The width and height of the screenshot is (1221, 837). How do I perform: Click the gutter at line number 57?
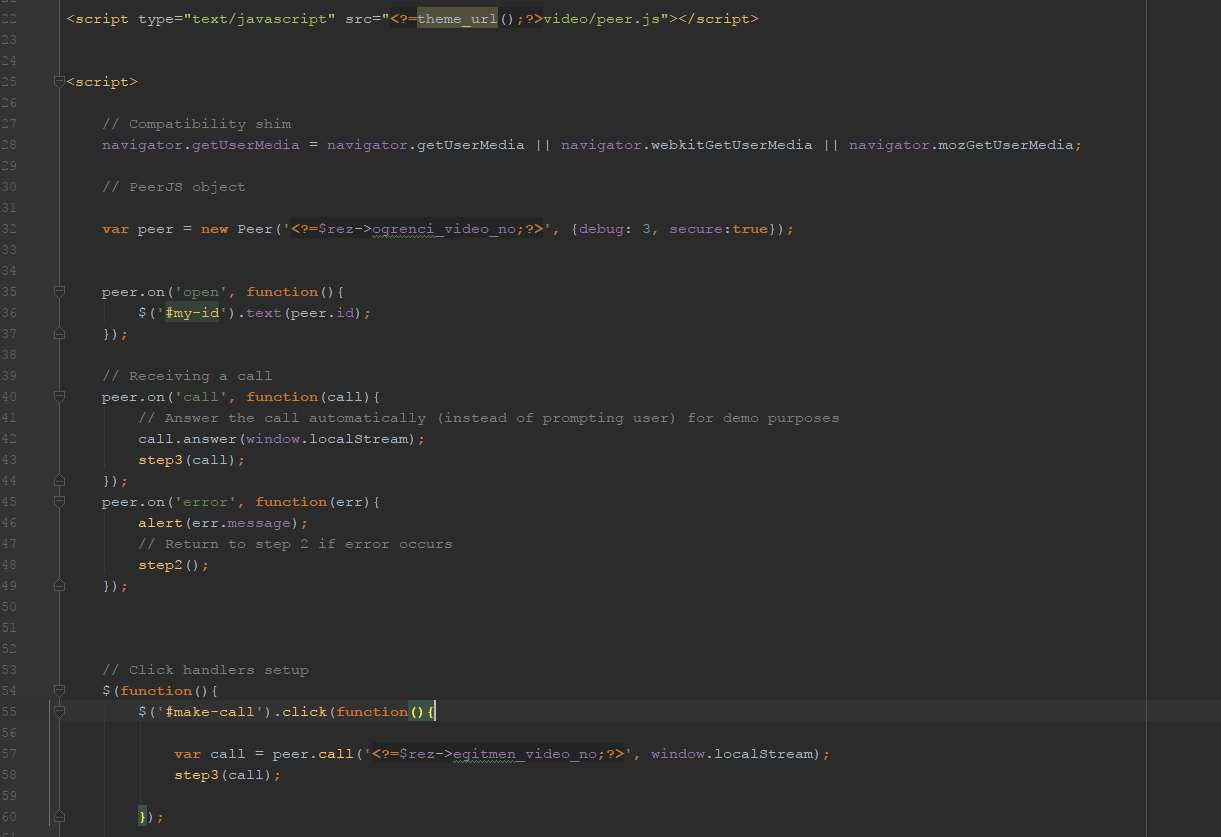9,754
